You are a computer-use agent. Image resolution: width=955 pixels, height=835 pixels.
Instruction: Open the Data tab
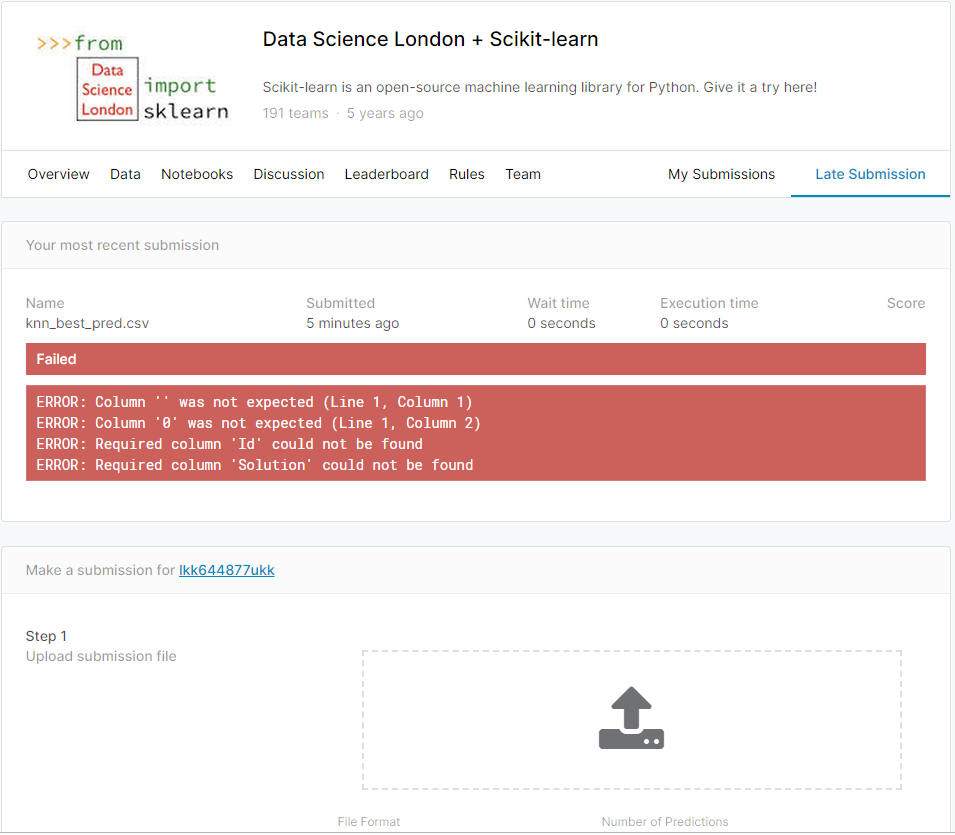[125, 174]
